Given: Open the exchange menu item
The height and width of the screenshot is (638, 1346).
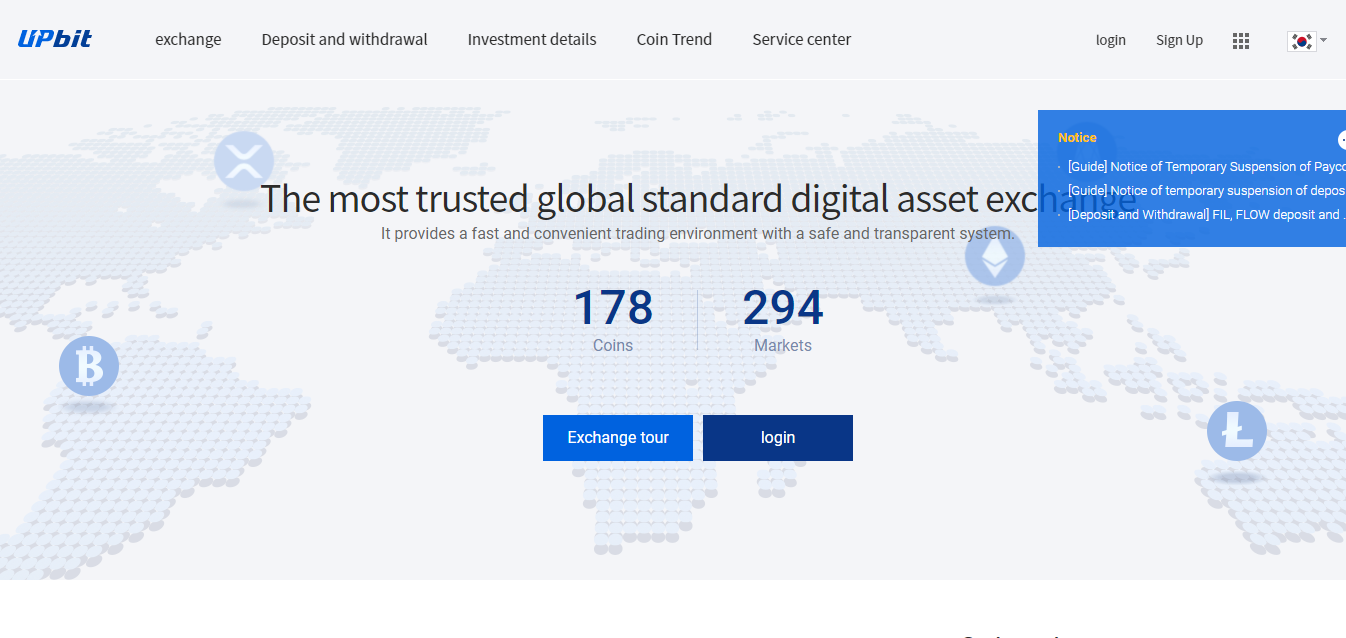Looking at the screenshot, I should (188, 40).
